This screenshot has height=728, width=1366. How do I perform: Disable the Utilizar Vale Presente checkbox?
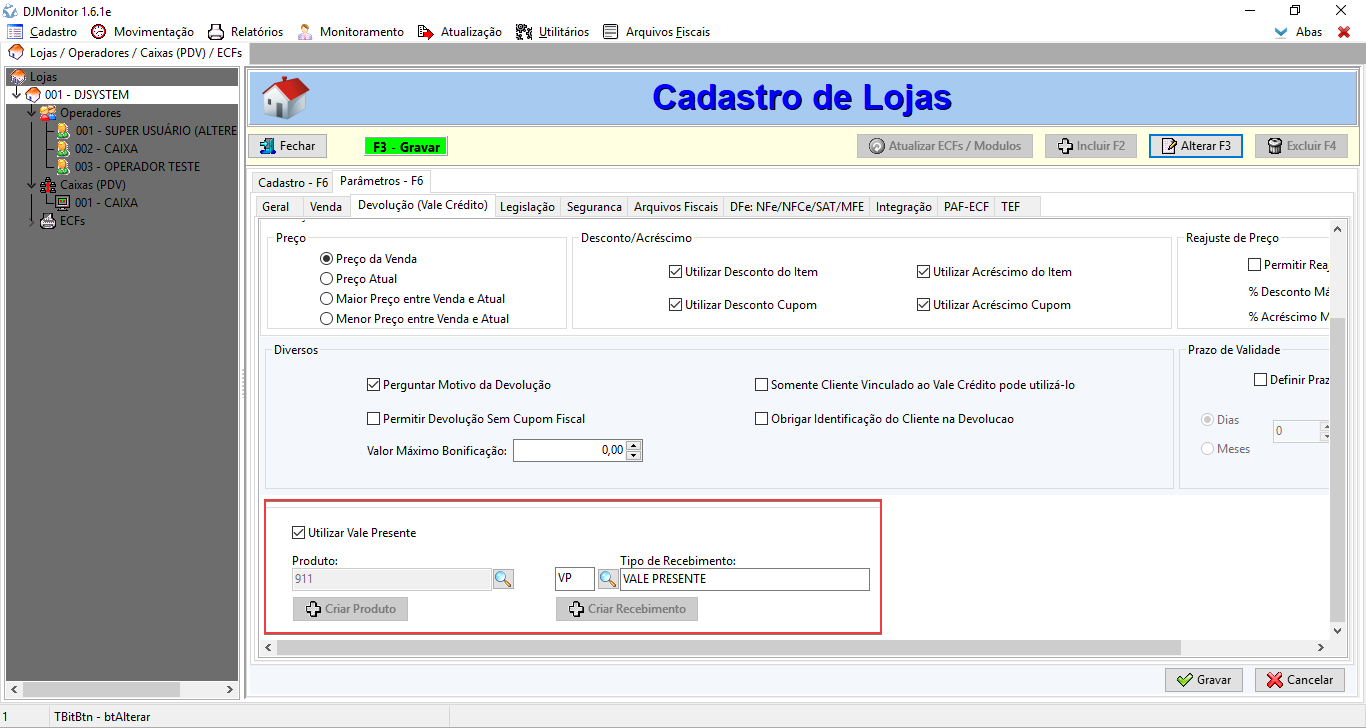[x=298, y=533]
